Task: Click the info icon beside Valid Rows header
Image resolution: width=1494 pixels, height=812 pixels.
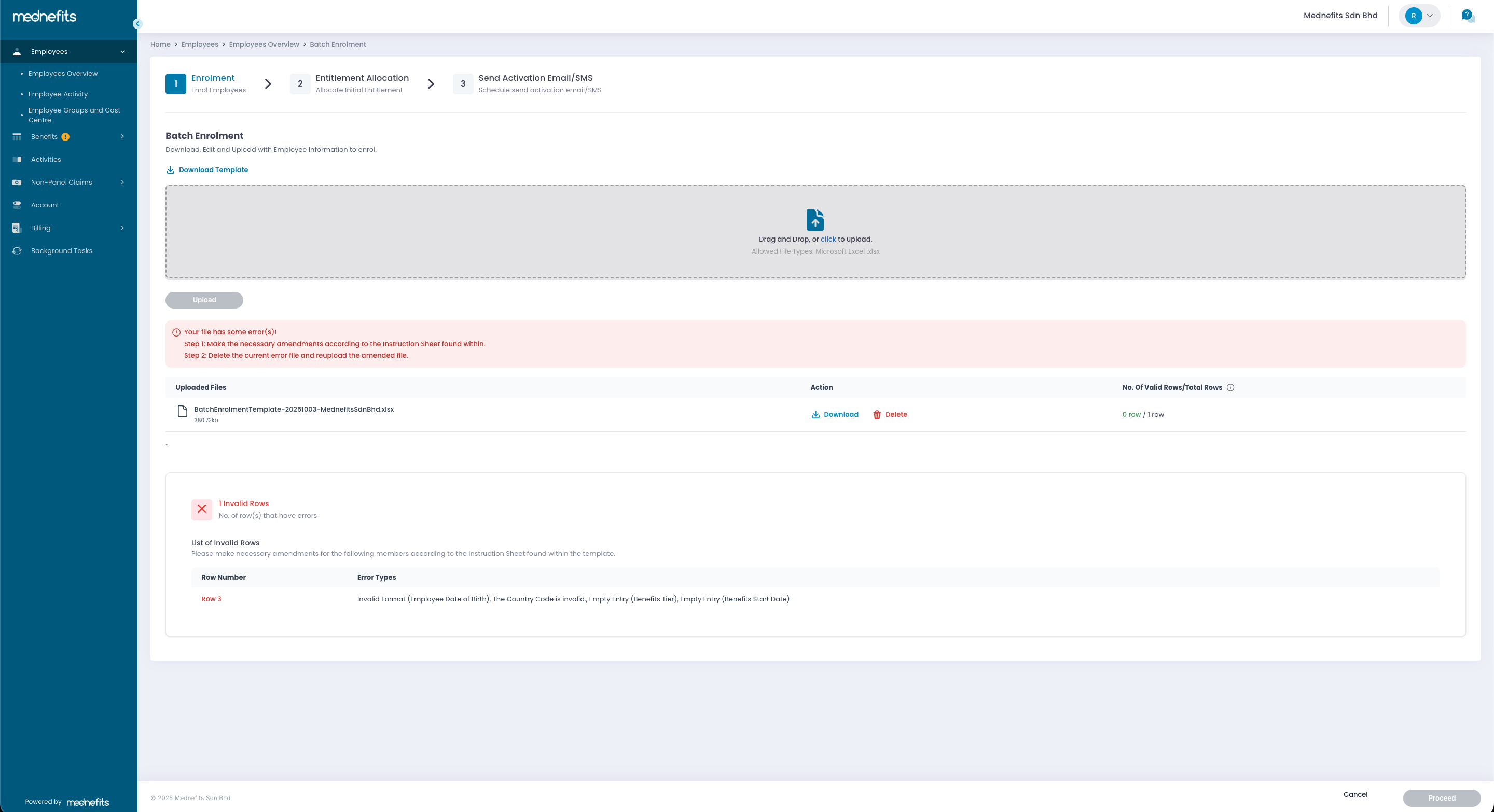Action: [x=1230, y=388]
